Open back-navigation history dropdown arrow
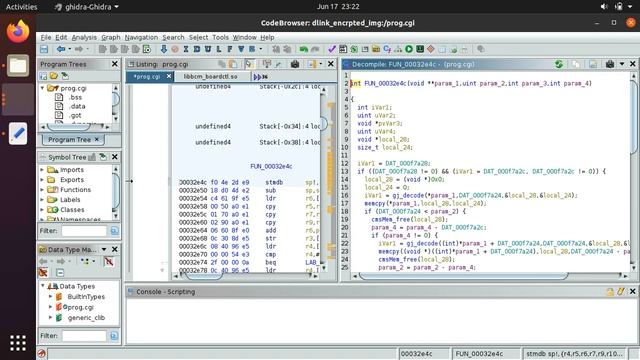This screenshot has width=640, height=360. pyautogui.click(x=69, y=49)
